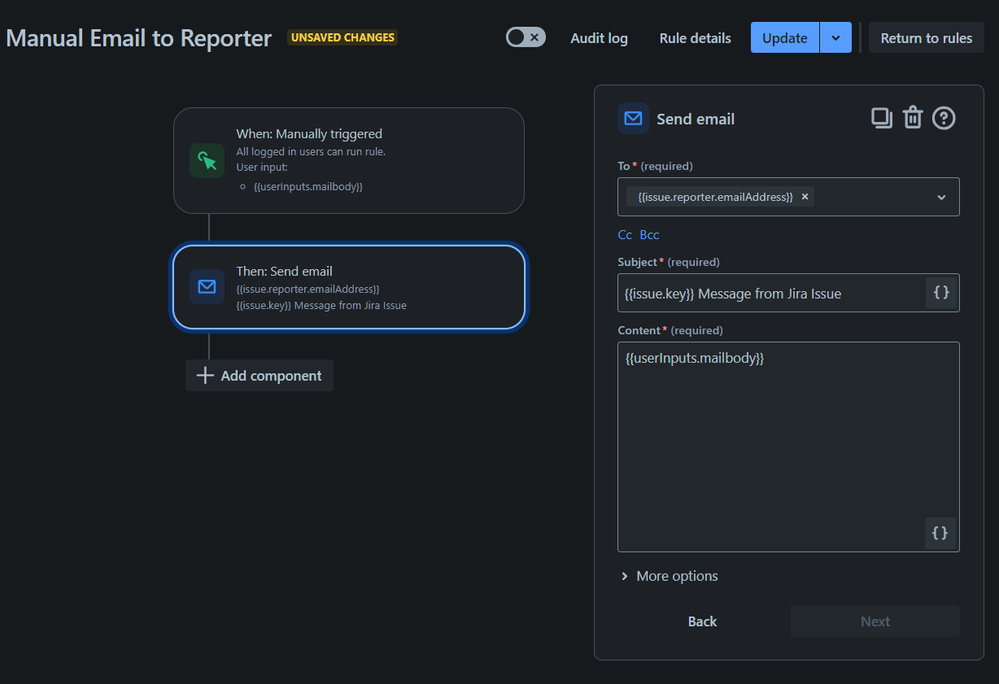Image resolution: width=999 pixels, height=684 pixels.
Task: Click inside the Content text area
Action: pos(788,440)
